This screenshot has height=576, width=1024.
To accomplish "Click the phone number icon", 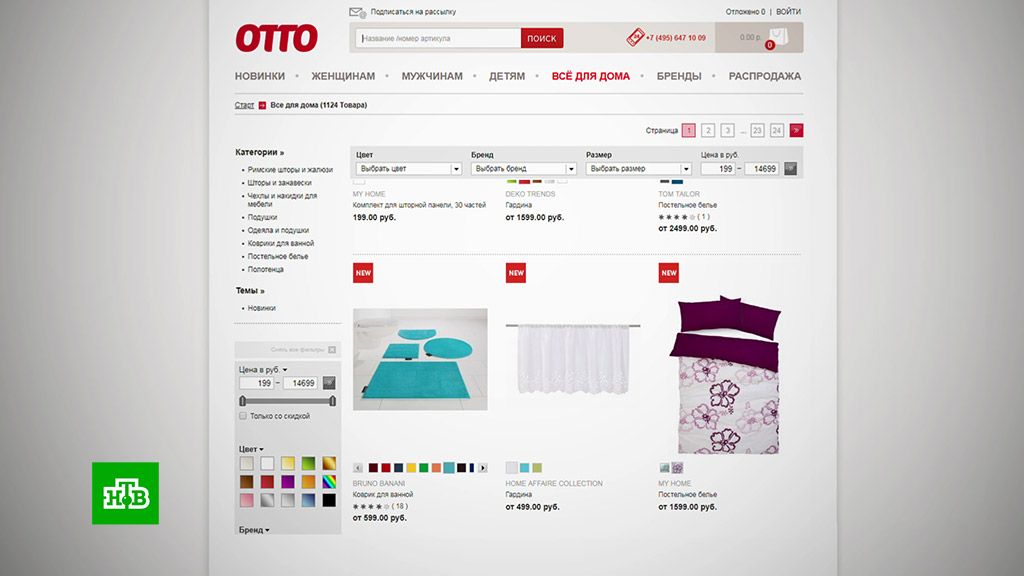I will [x=634, y=37].
